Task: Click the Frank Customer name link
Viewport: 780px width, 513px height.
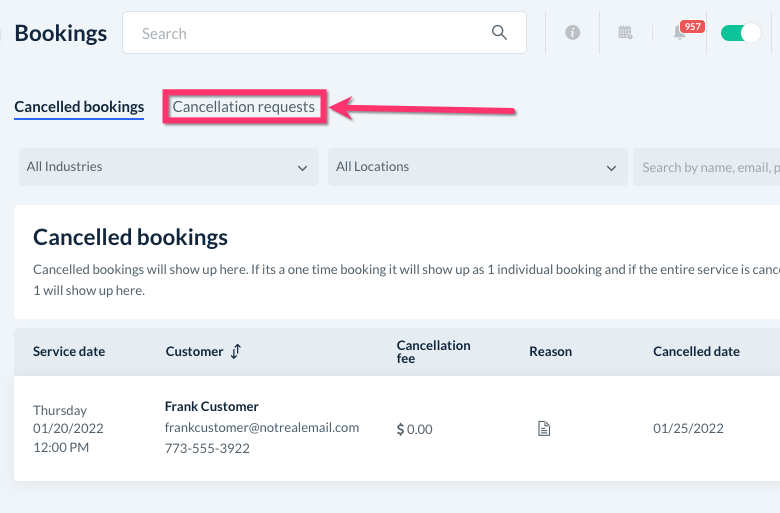Action: click(x=212, y=407)
